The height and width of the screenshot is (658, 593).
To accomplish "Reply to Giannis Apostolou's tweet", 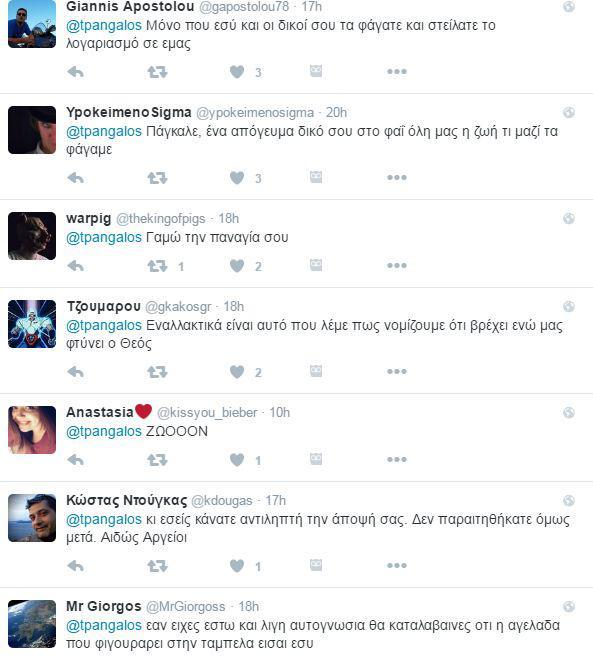I will click(76, 72).
